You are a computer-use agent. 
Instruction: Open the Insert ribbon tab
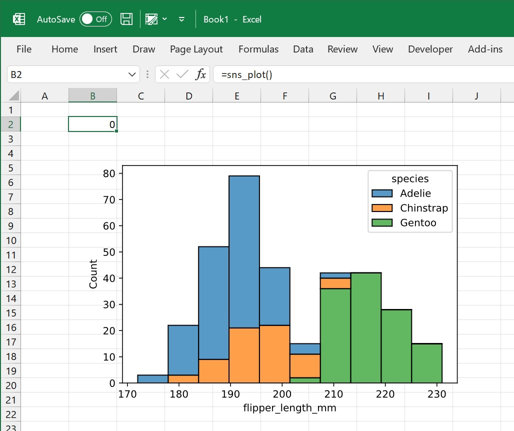click(105, 49)
